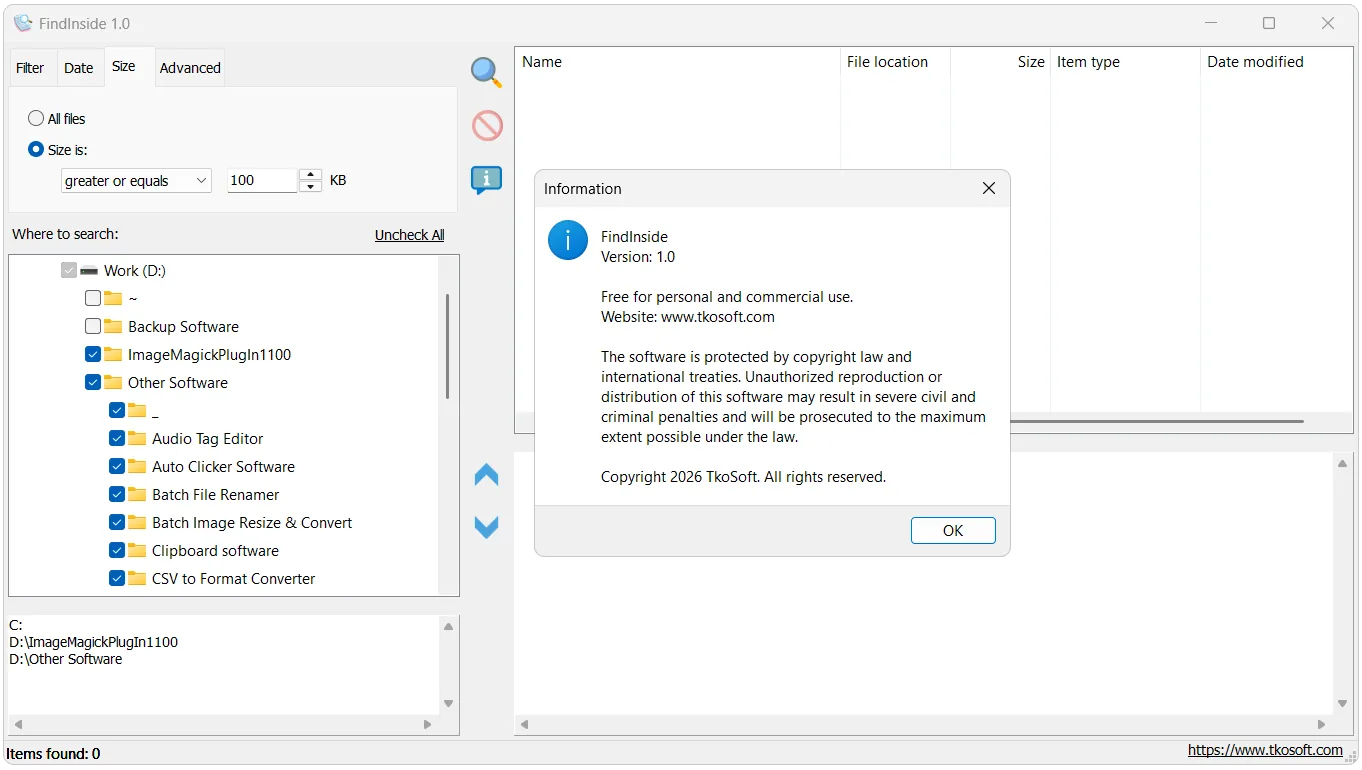Click the File location column header
Screen dimensions: 1362x770
[895, 62]
